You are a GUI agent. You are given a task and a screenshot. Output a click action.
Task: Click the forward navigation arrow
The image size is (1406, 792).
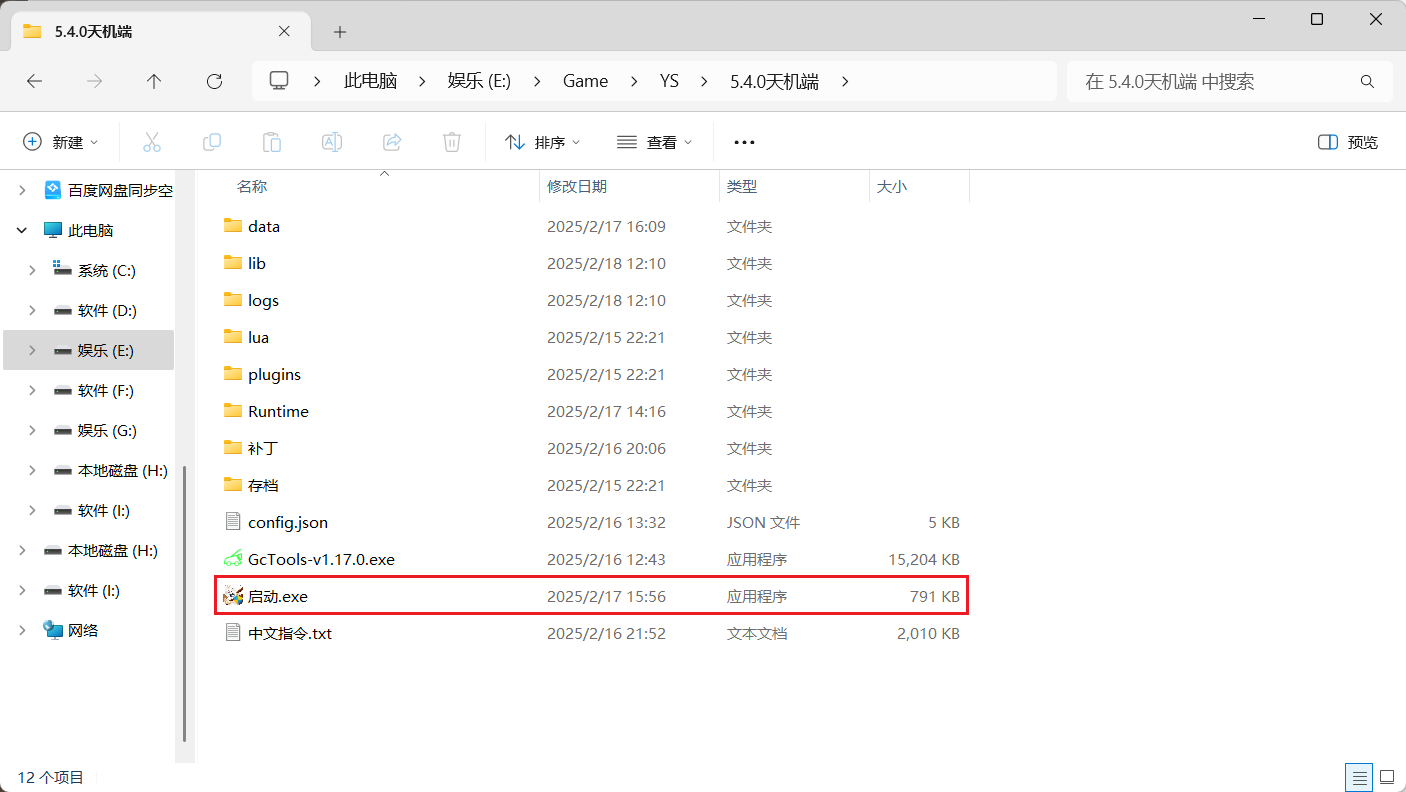(x=94, y=82)
